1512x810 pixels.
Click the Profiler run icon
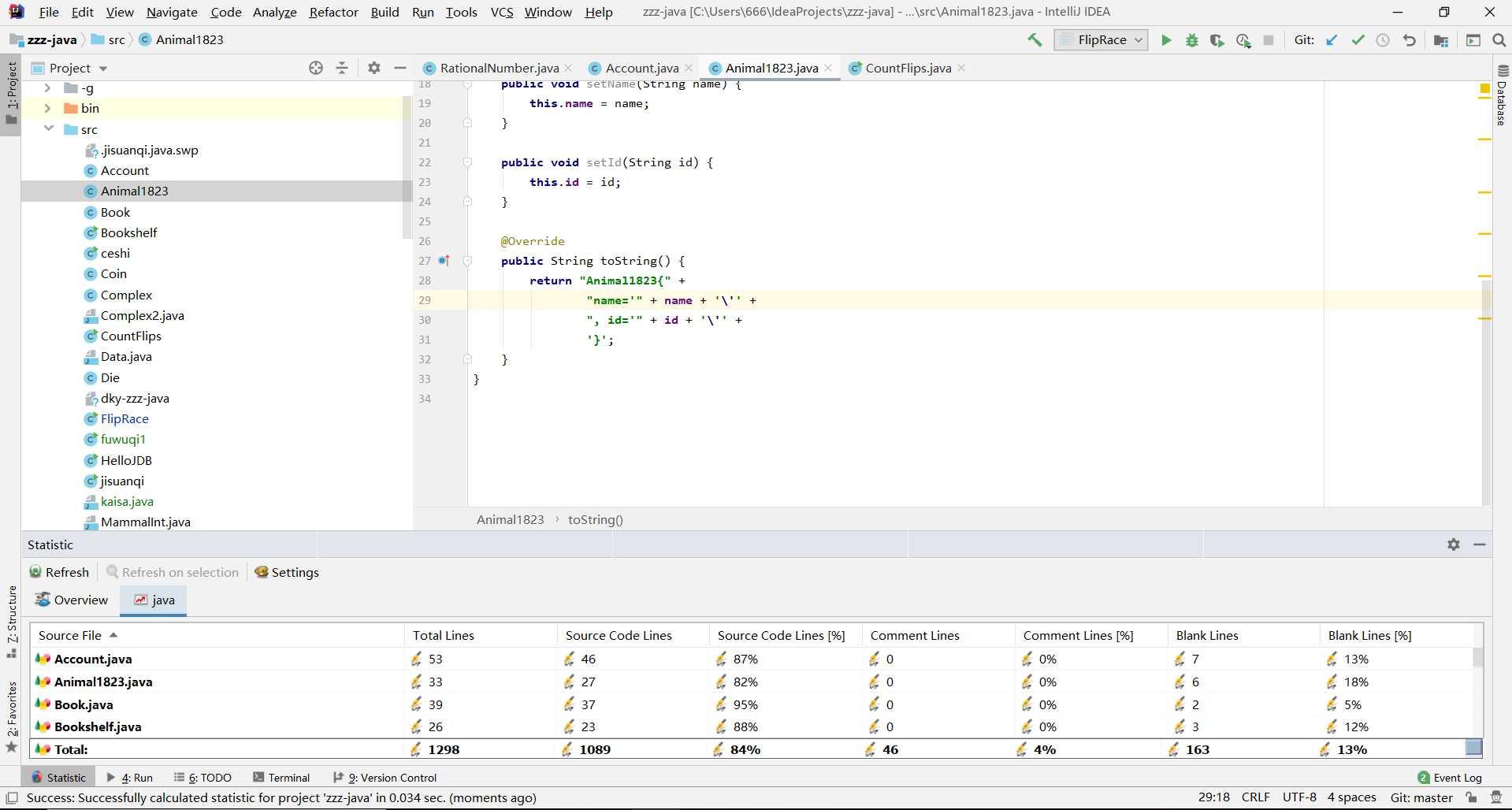click(1243, 40)
